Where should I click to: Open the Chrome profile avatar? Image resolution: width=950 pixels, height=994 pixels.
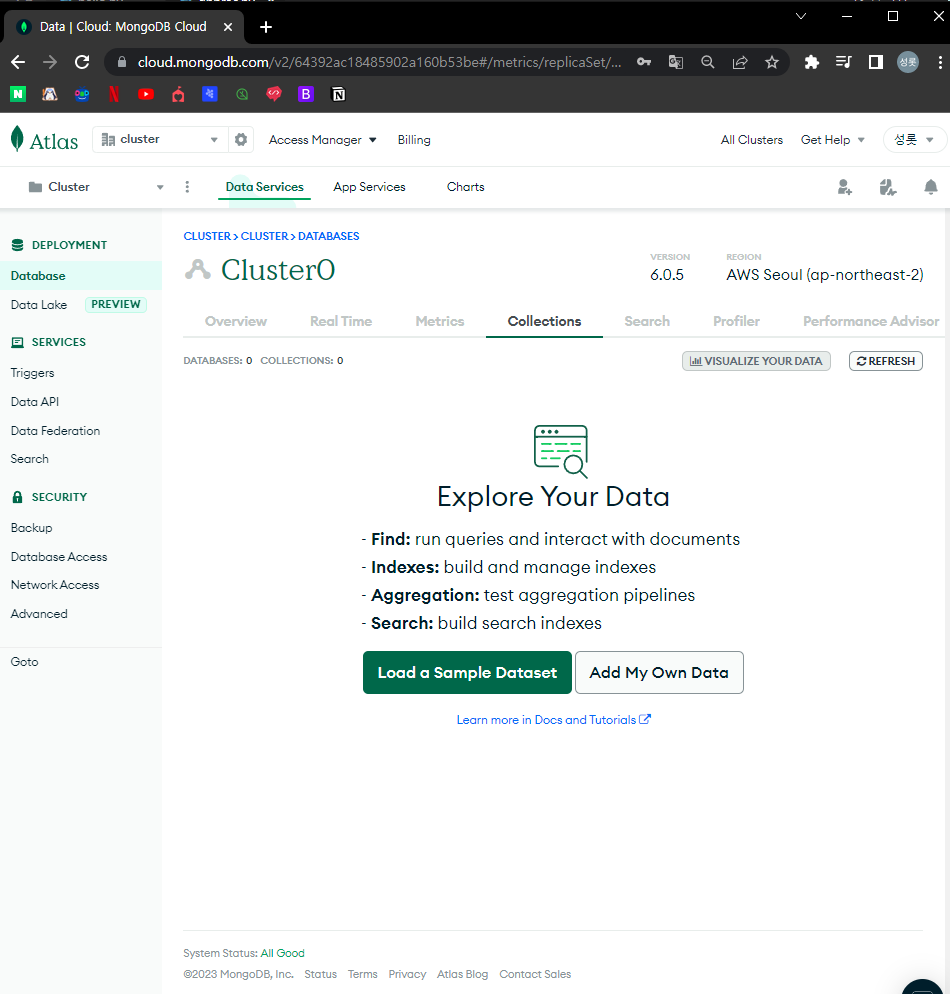coord(908,62)
